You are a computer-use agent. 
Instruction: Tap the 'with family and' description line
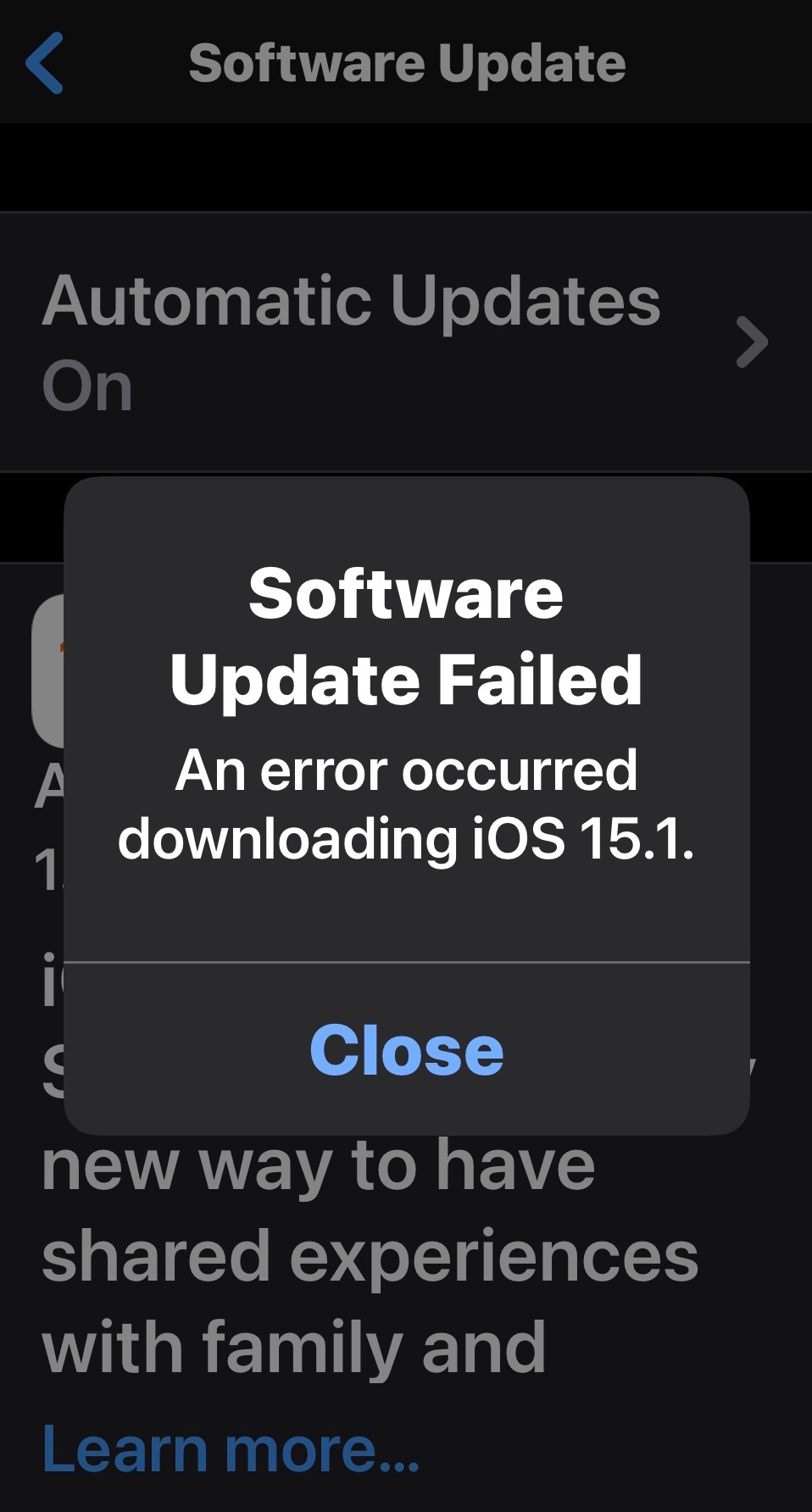[293, 1348]
